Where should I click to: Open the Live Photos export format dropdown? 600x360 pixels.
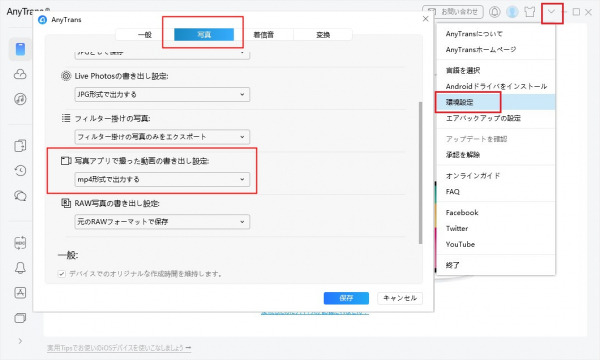(x=162, y=94)
